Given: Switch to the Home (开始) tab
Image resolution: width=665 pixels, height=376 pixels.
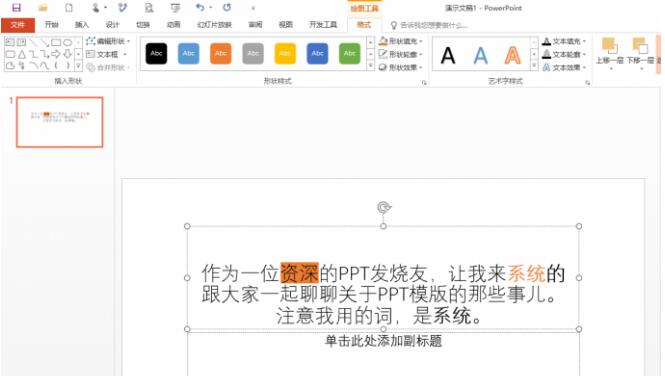Looking at the screenshot, I should click(x=52, y=25).
